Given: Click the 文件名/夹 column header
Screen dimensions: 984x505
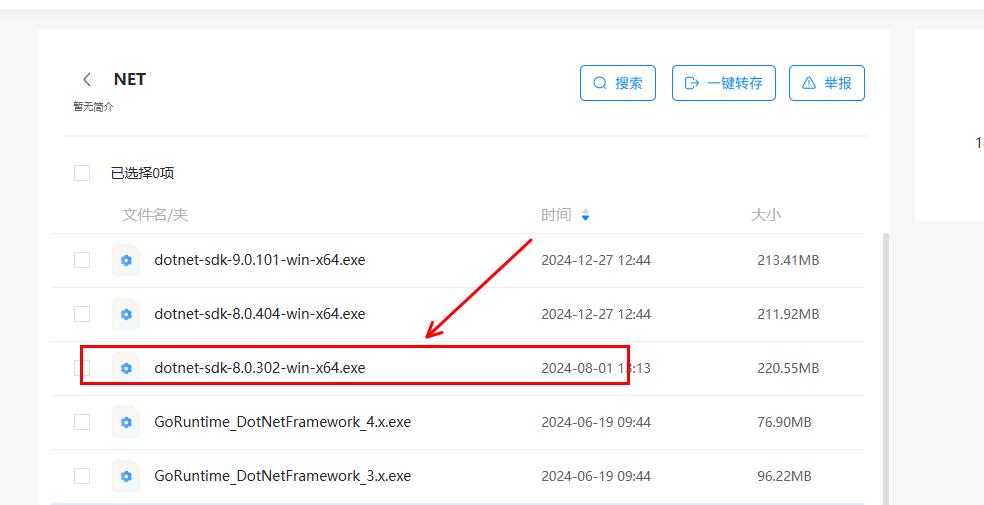Looking at the screenshot, I should point(155,215).
